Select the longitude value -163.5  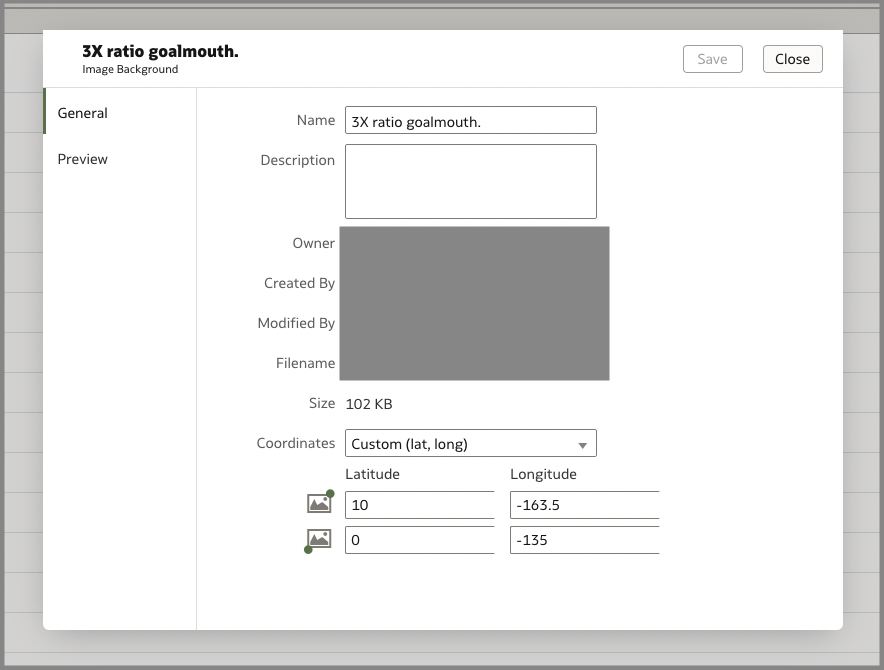point(584,505)
